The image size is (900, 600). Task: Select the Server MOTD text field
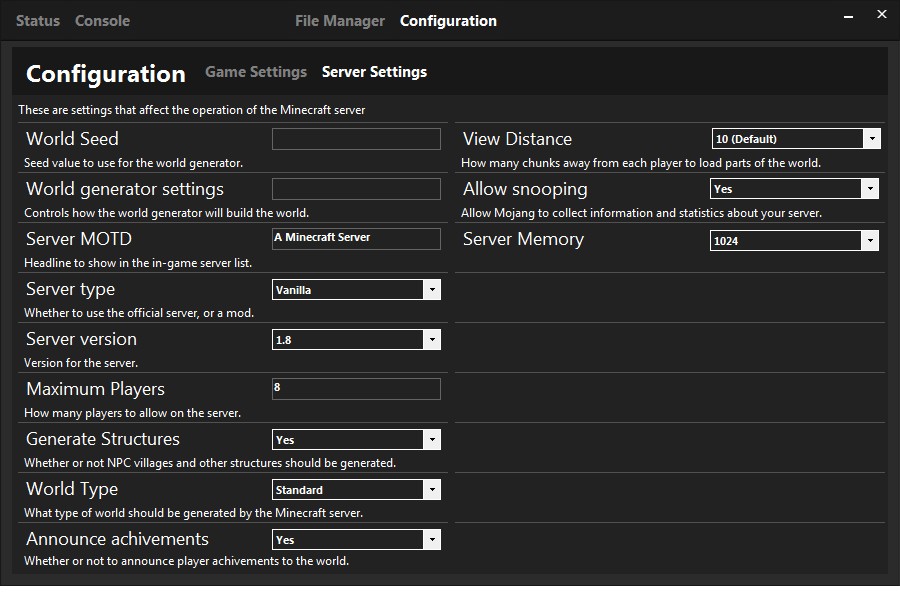point(355,238)
